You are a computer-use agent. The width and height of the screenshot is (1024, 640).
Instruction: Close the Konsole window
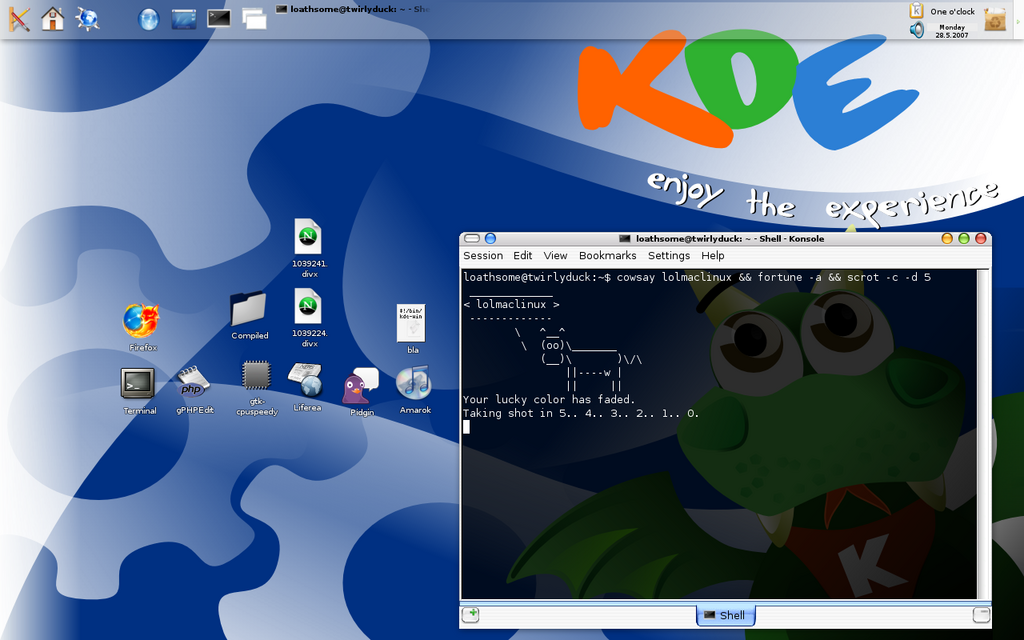980,238
